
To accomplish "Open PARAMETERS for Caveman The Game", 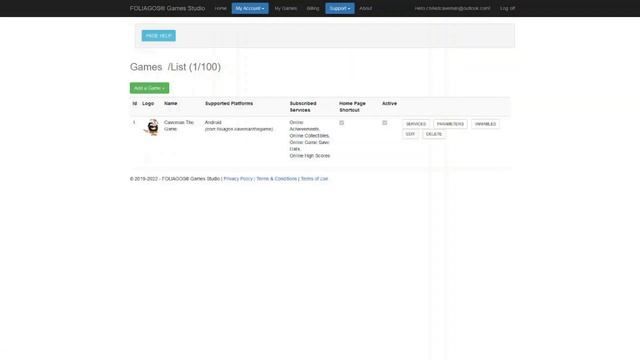I will tap(450, 124).
